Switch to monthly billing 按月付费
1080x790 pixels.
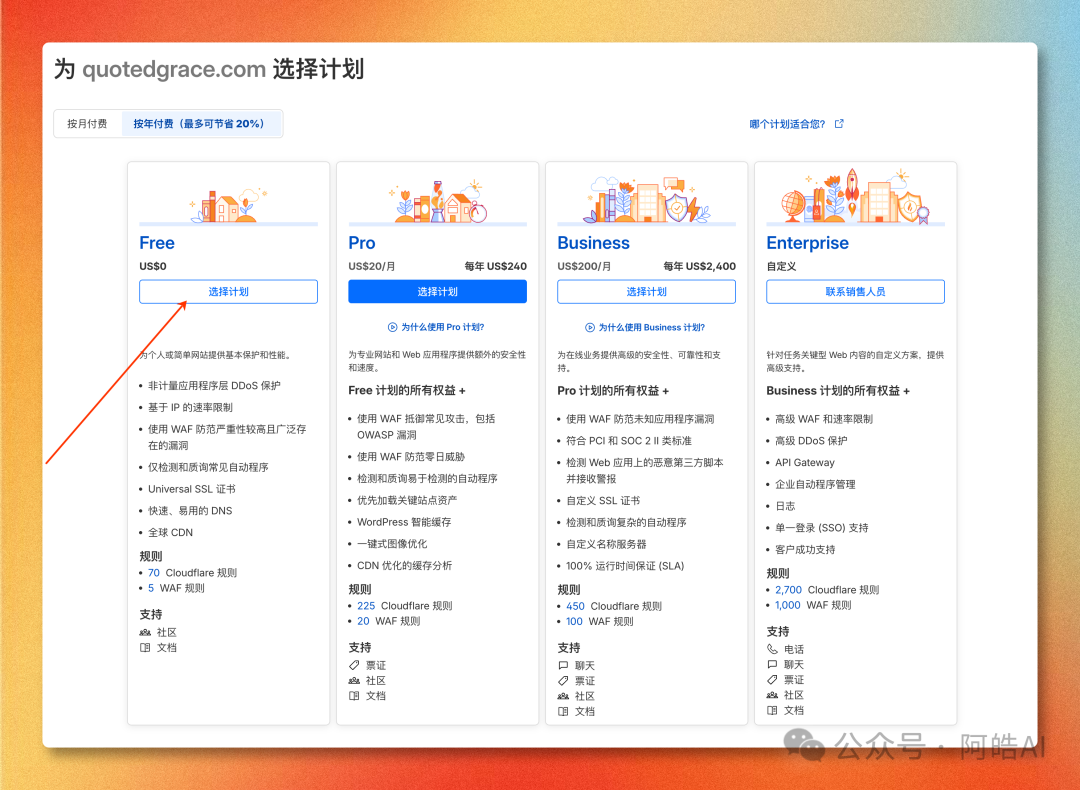pyautogui.click(x=87, y=124)
